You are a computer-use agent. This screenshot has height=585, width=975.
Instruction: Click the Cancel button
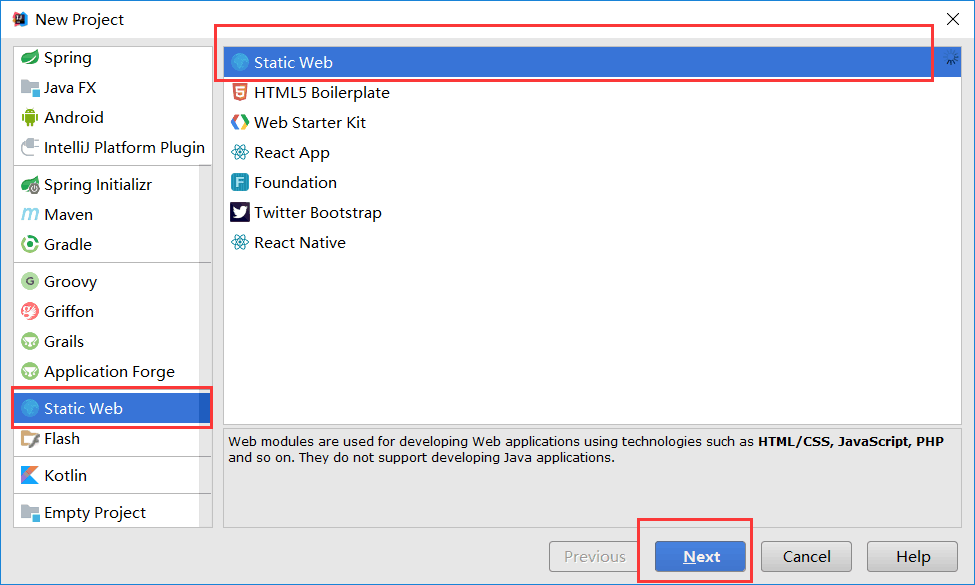click(806, 556)
